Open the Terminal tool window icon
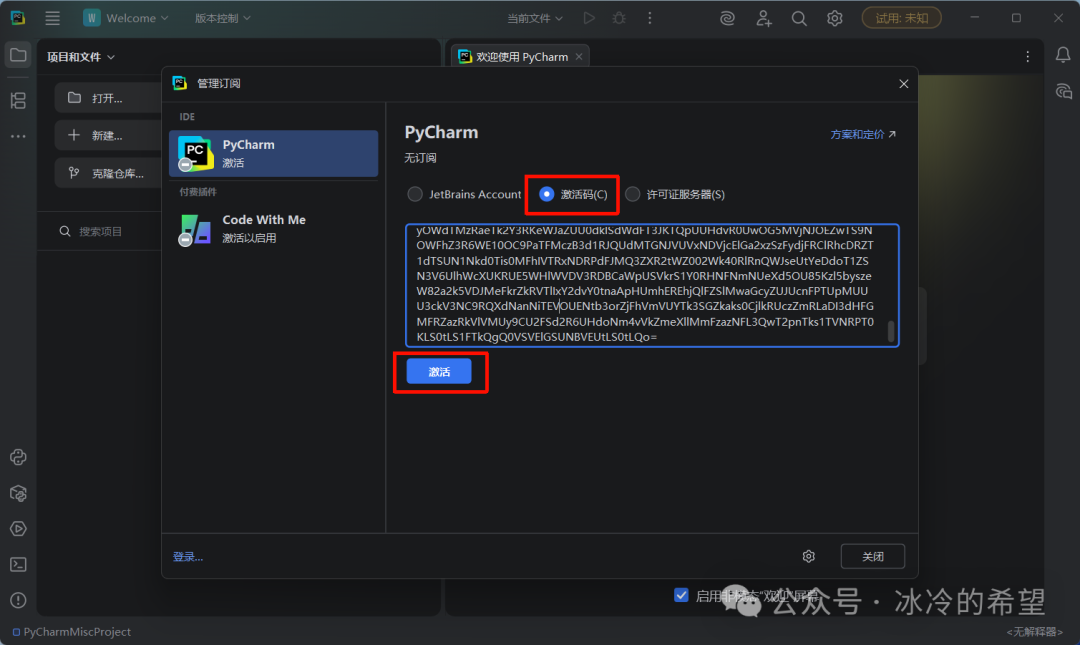The width and height of the screenshot is (1080, 645). click(x=18, y=564)
